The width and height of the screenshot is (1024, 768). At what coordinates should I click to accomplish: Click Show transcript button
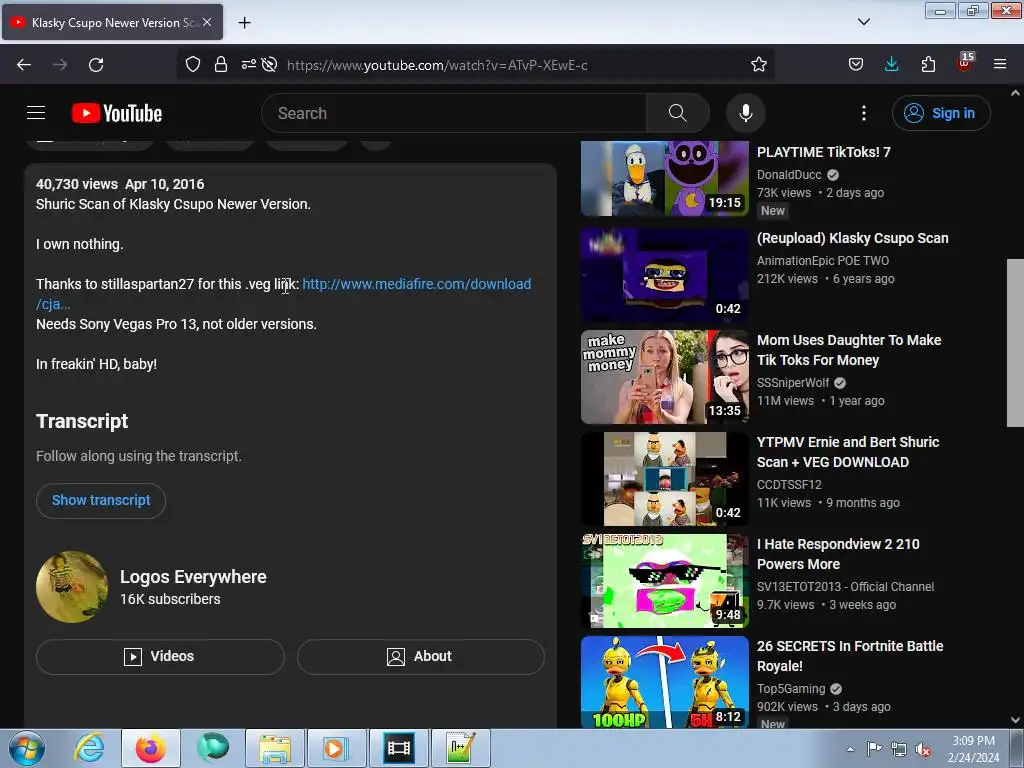[x=101, y=500]
